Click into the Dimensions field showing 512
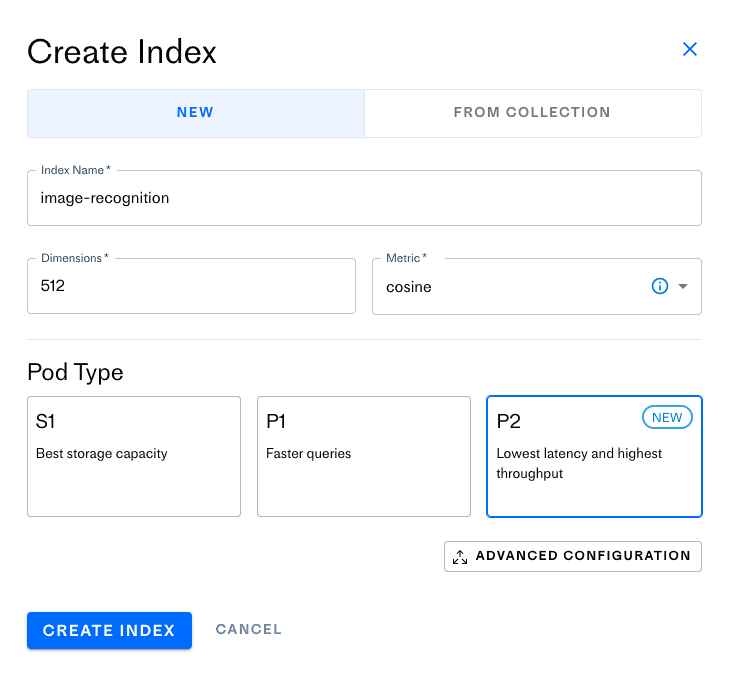This screenshot has width=732, height=692. [x=191, y=286]
